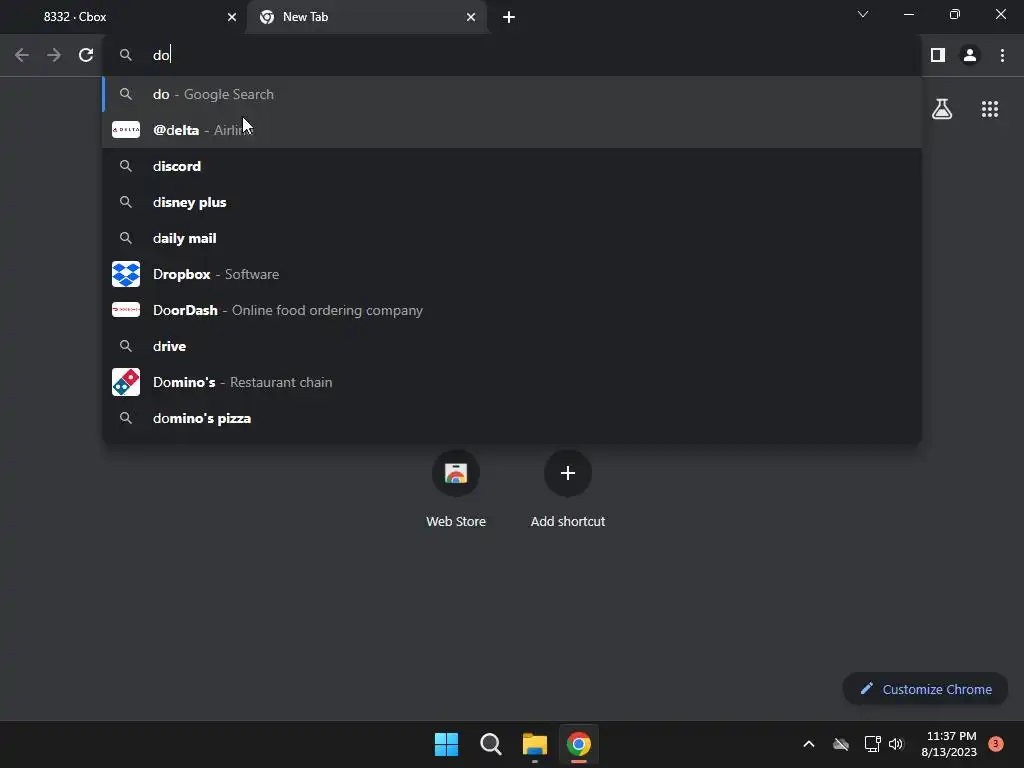
Task: Show hidden system tray icons
Action: coord(808,744)
